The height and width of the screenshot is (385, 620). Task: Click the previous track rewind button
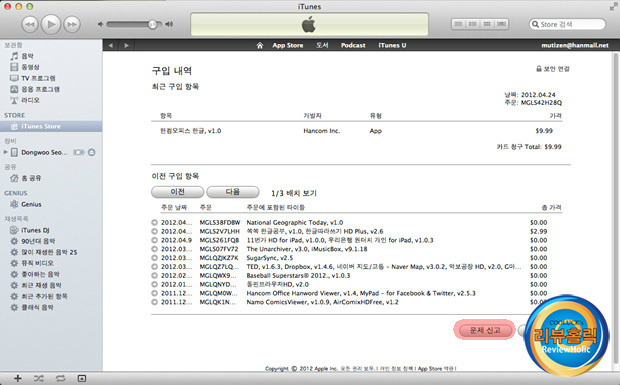pyautogui.click(x=30, y=25)
